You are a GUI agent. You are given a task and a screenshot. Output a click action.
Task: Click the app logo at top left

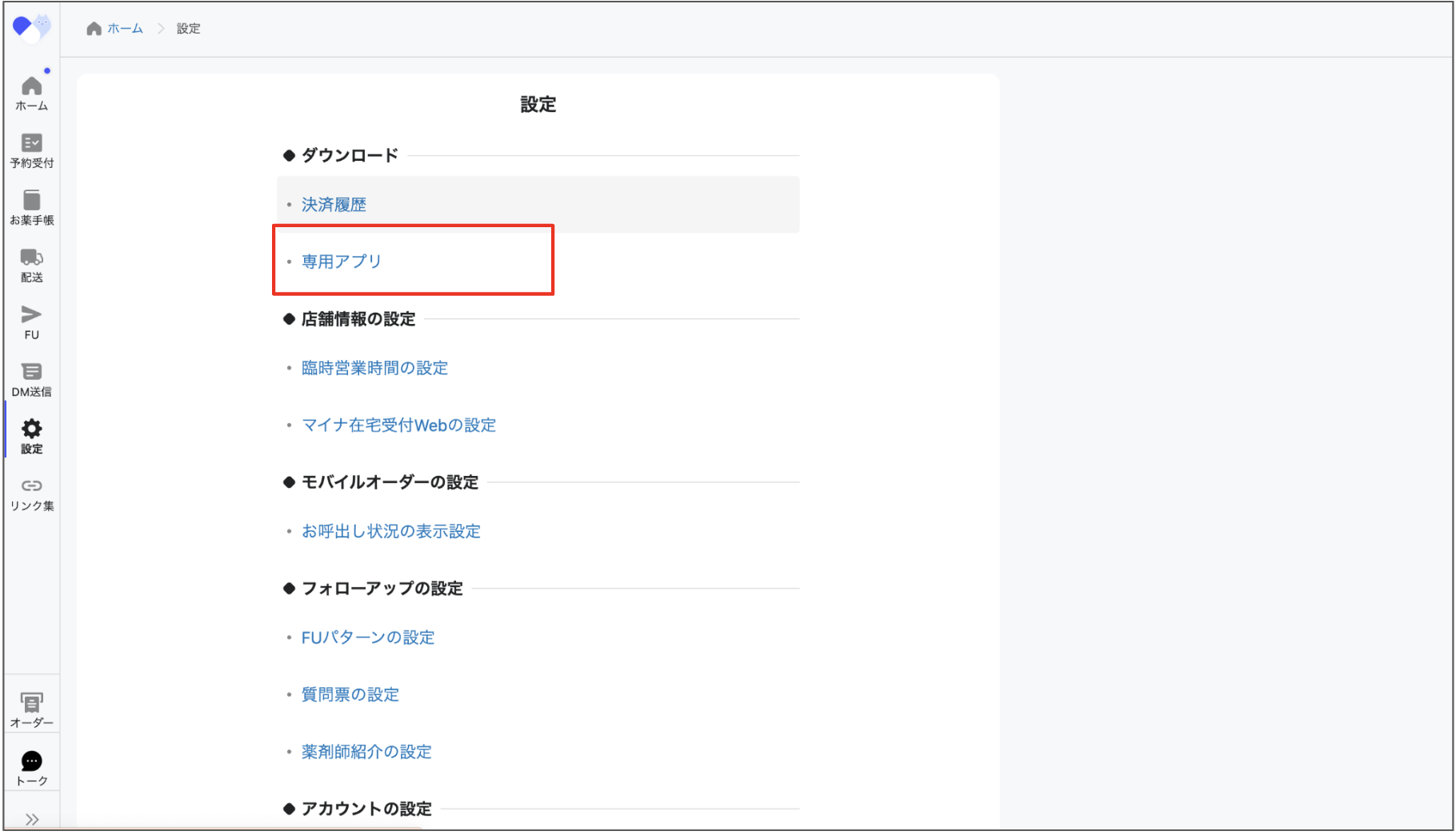pos(31,27)
